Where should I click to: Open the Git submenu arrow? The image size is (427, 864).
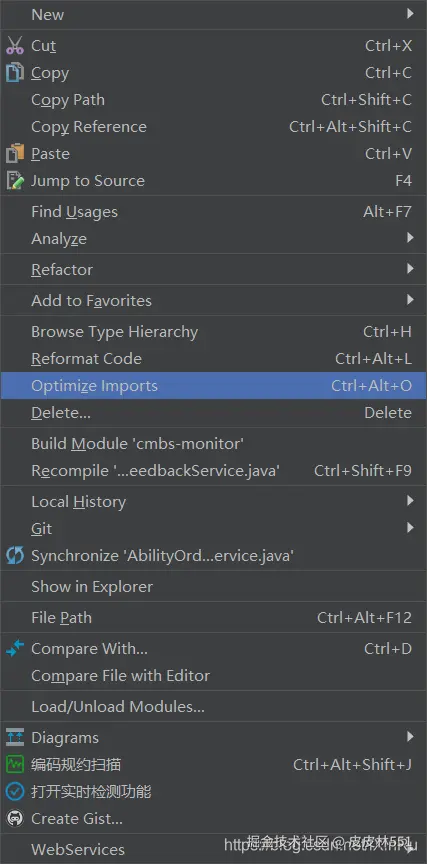pyautogui.click(x=410, y=528)
